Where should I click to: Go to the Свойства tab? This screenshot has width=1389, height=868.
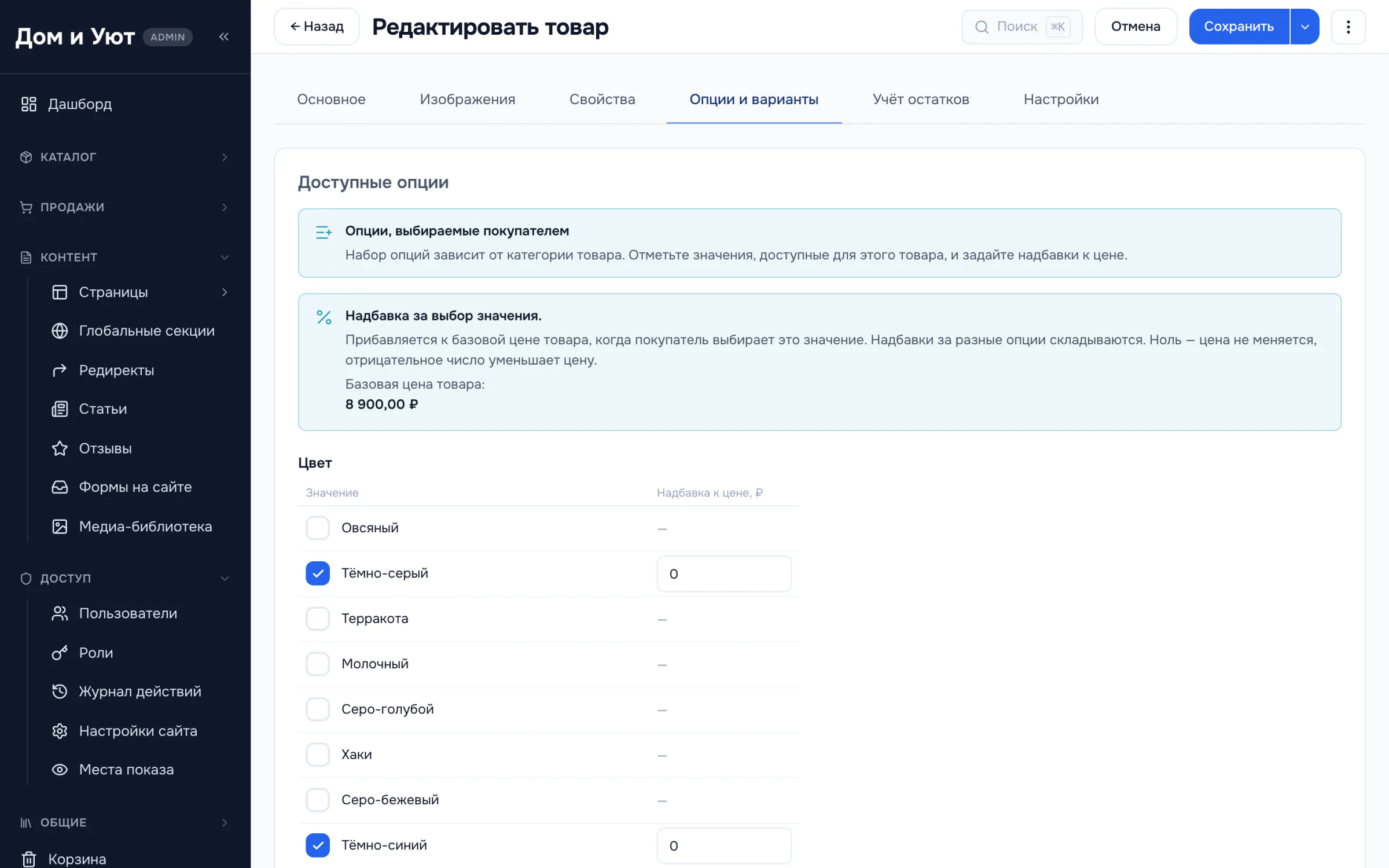[x=602, y=99]
